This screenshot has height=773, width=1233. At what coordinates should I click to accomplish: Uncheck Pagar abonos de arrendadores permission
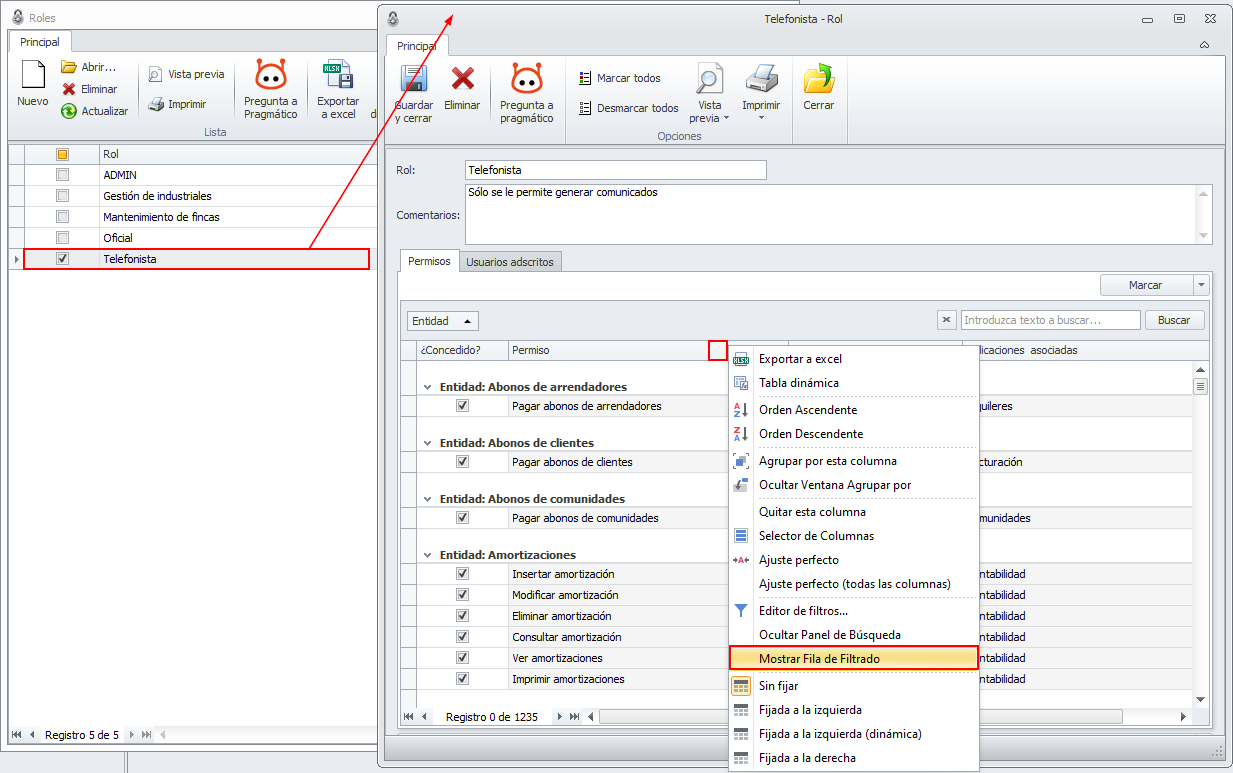click(x=462, y=406)
